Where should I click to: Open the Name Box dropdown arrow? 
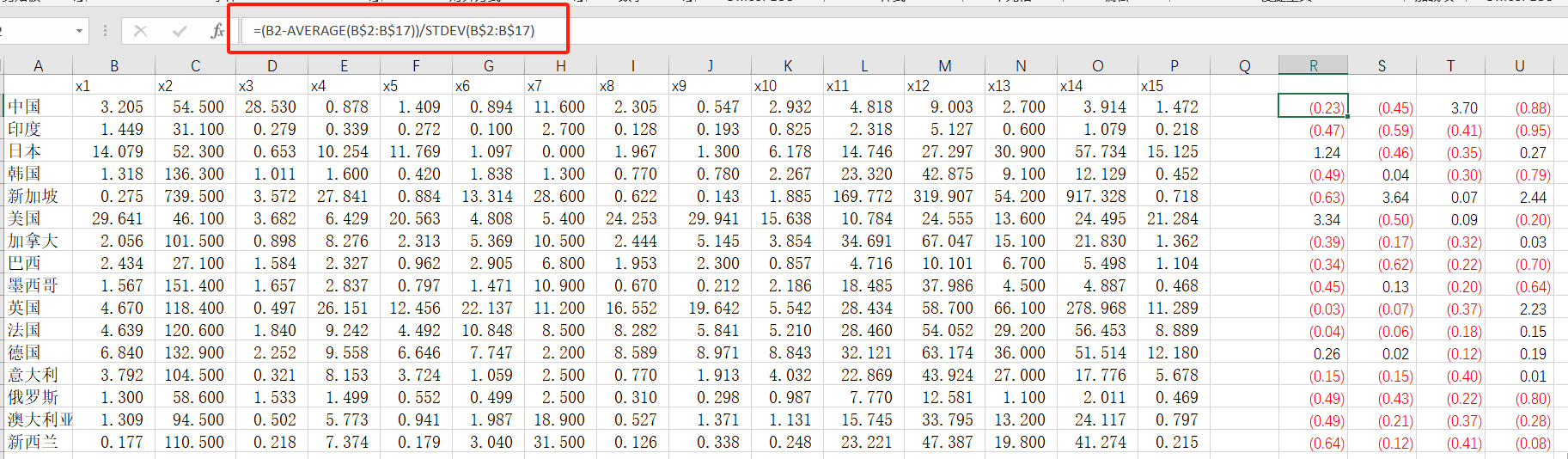pyautogui.click(x=79, y=31)
